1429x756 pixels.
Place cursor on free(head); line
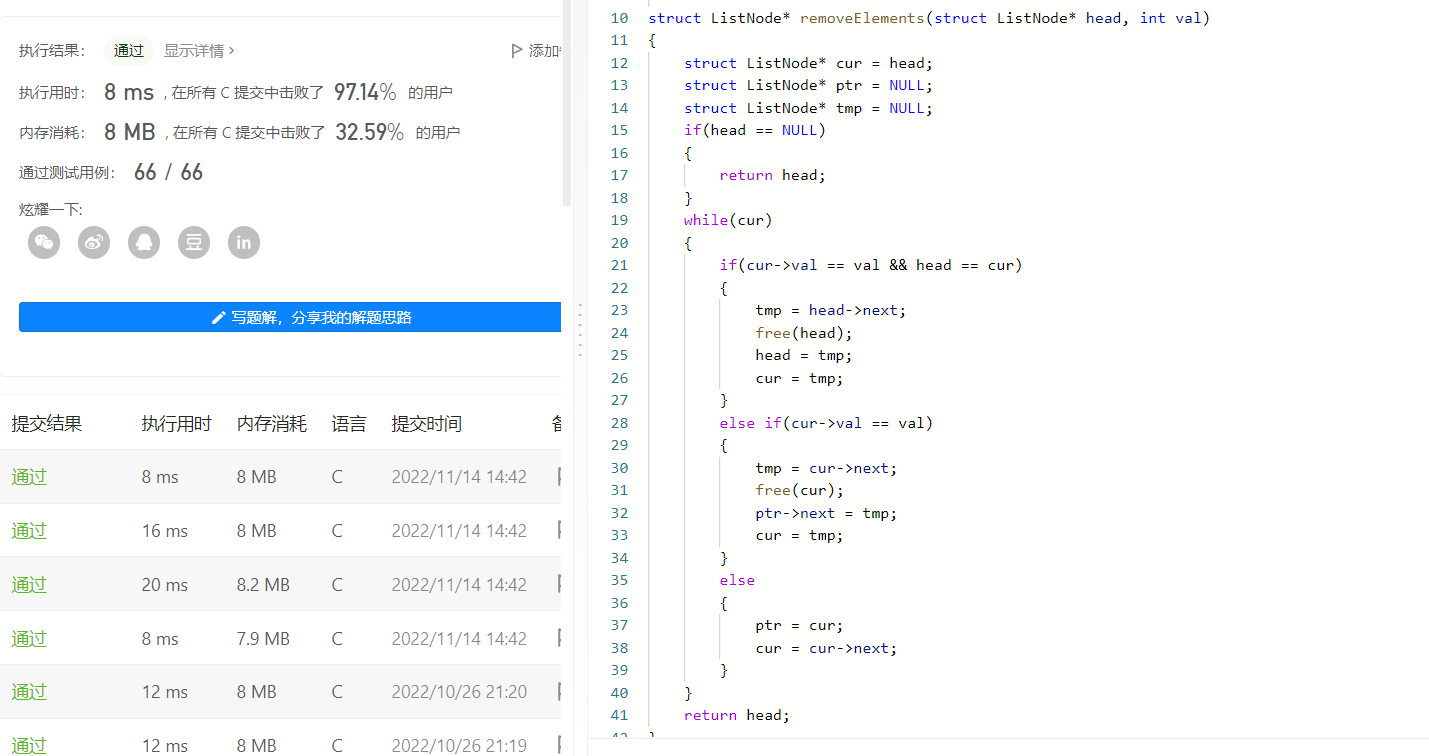click(x=804, y=333)
